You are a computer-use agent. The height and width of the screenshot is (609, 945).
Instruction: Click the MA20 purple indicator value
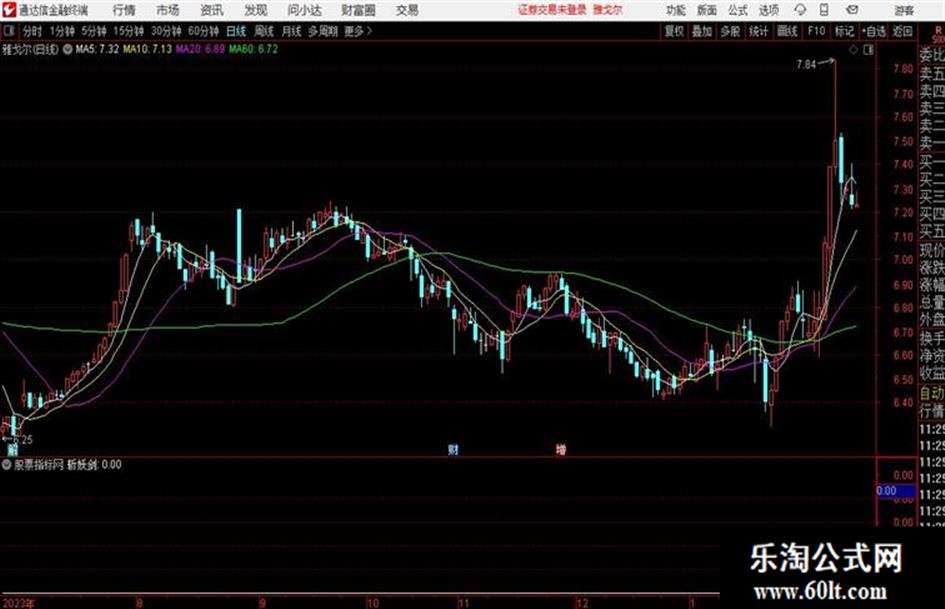(x=200, y=49)
